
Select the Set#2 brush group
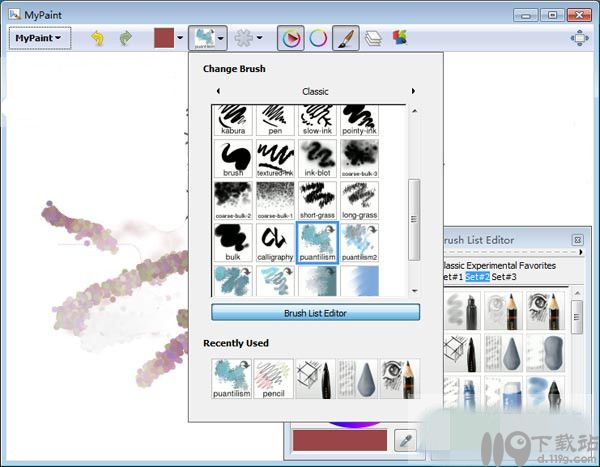click(x=477, y=276)
